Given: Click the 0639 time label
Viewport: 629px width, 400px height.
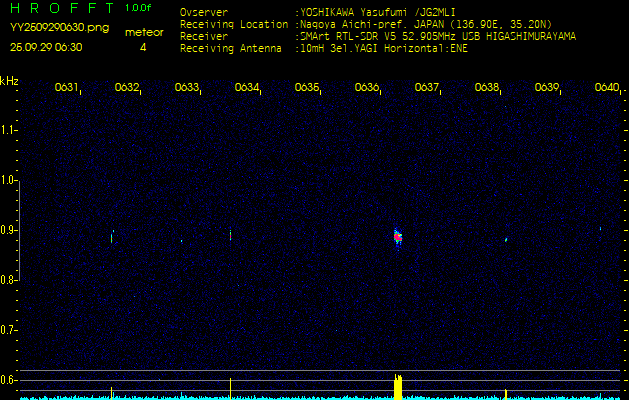Looking at the screenshot, I should coord(547,88).
